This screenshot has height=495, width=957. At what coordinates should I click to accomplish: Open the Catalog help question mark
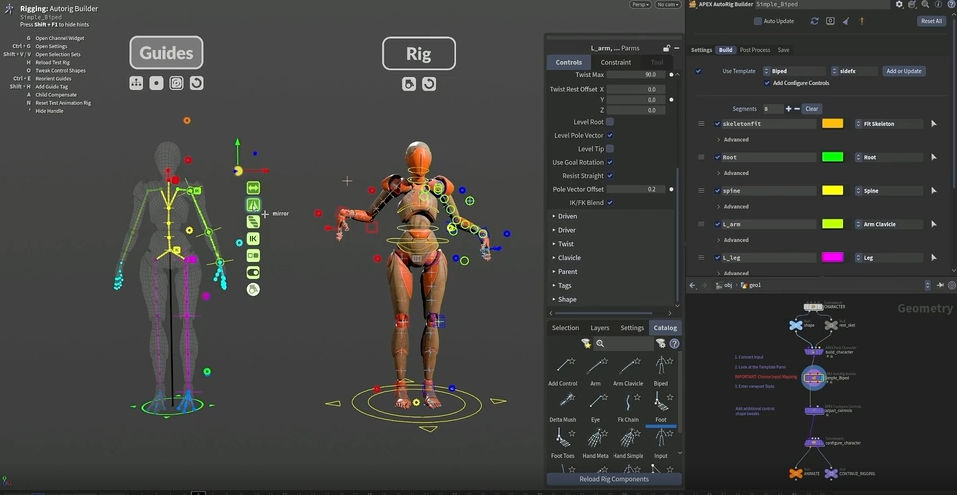[674, 344]
